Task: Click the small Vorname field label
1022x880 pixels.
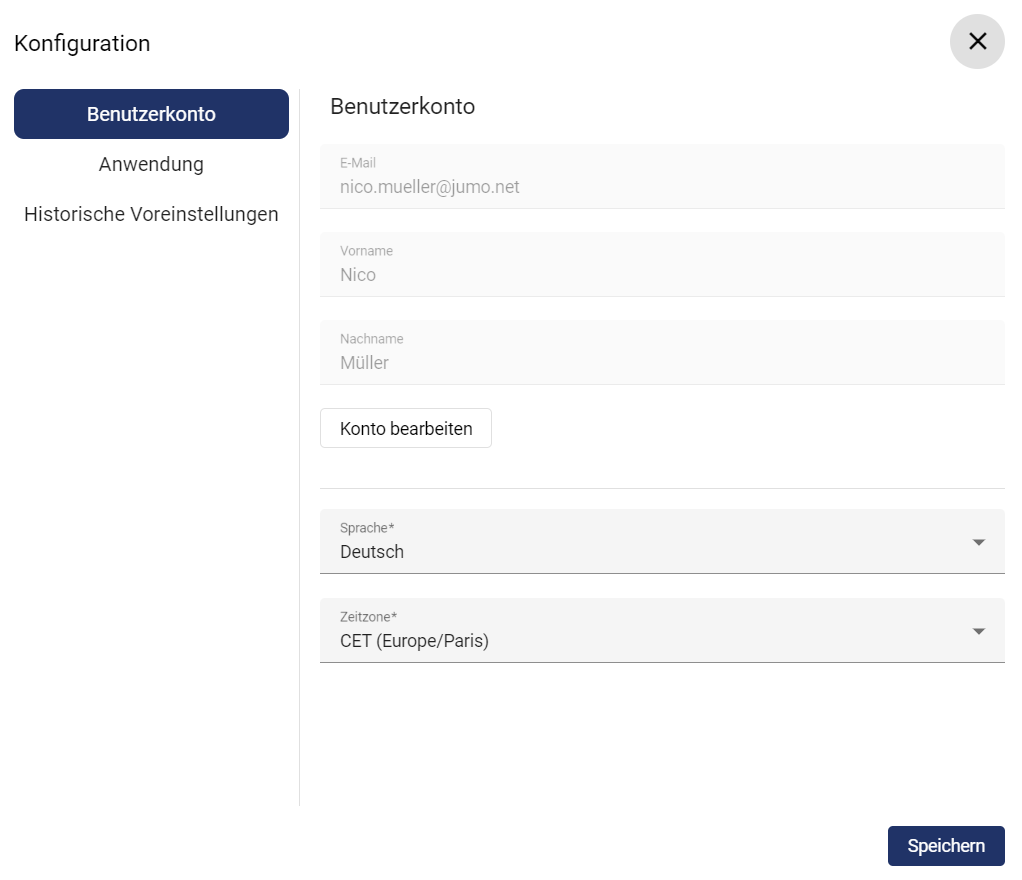Action: click(366, 251)
